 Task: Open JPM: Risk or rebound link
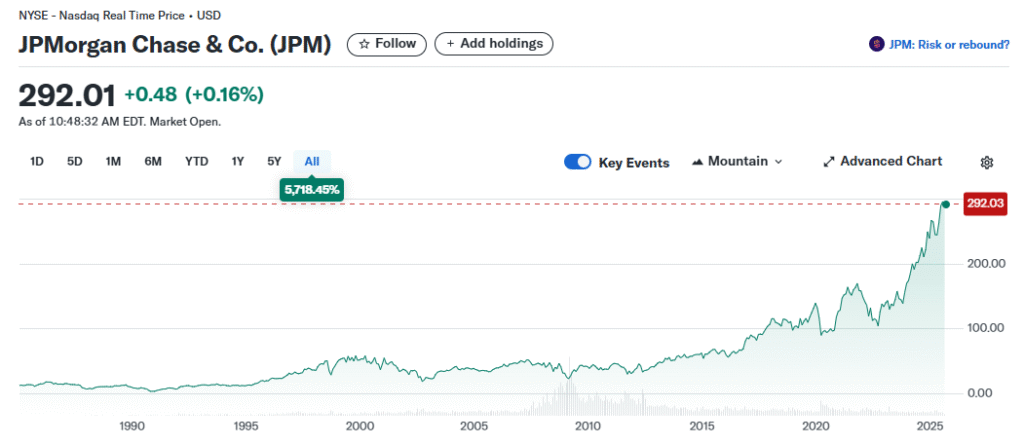click(948, 44)
